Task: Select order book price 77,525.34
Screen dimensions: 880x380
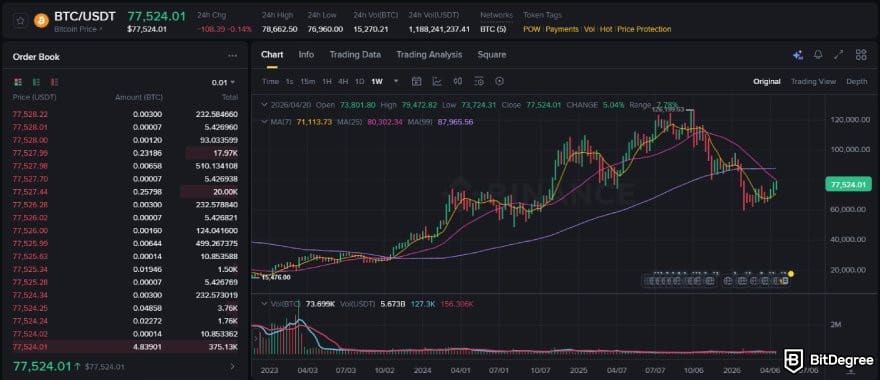Action: tap(29, 269)
